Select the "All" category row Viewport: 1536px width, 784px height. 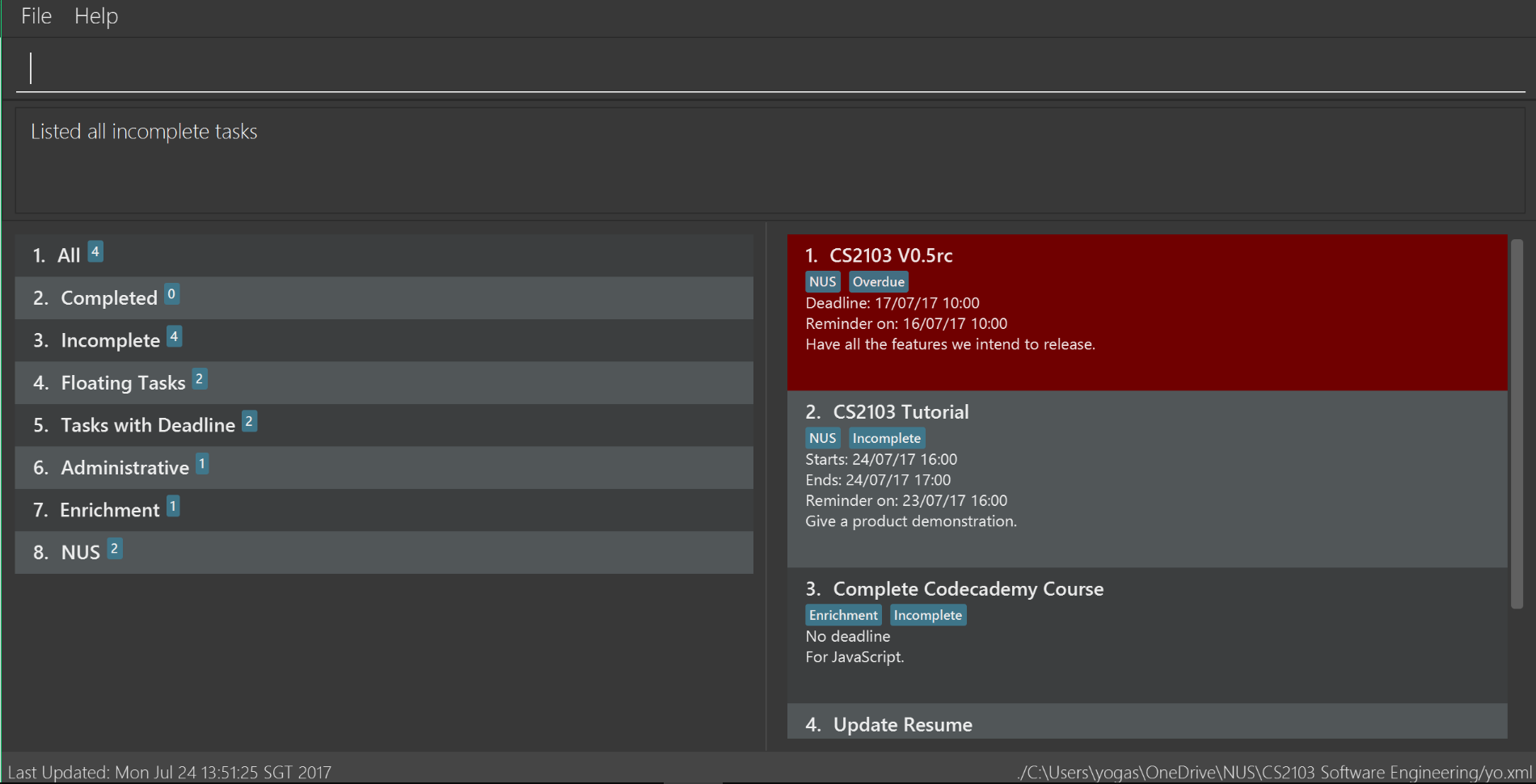384,255
